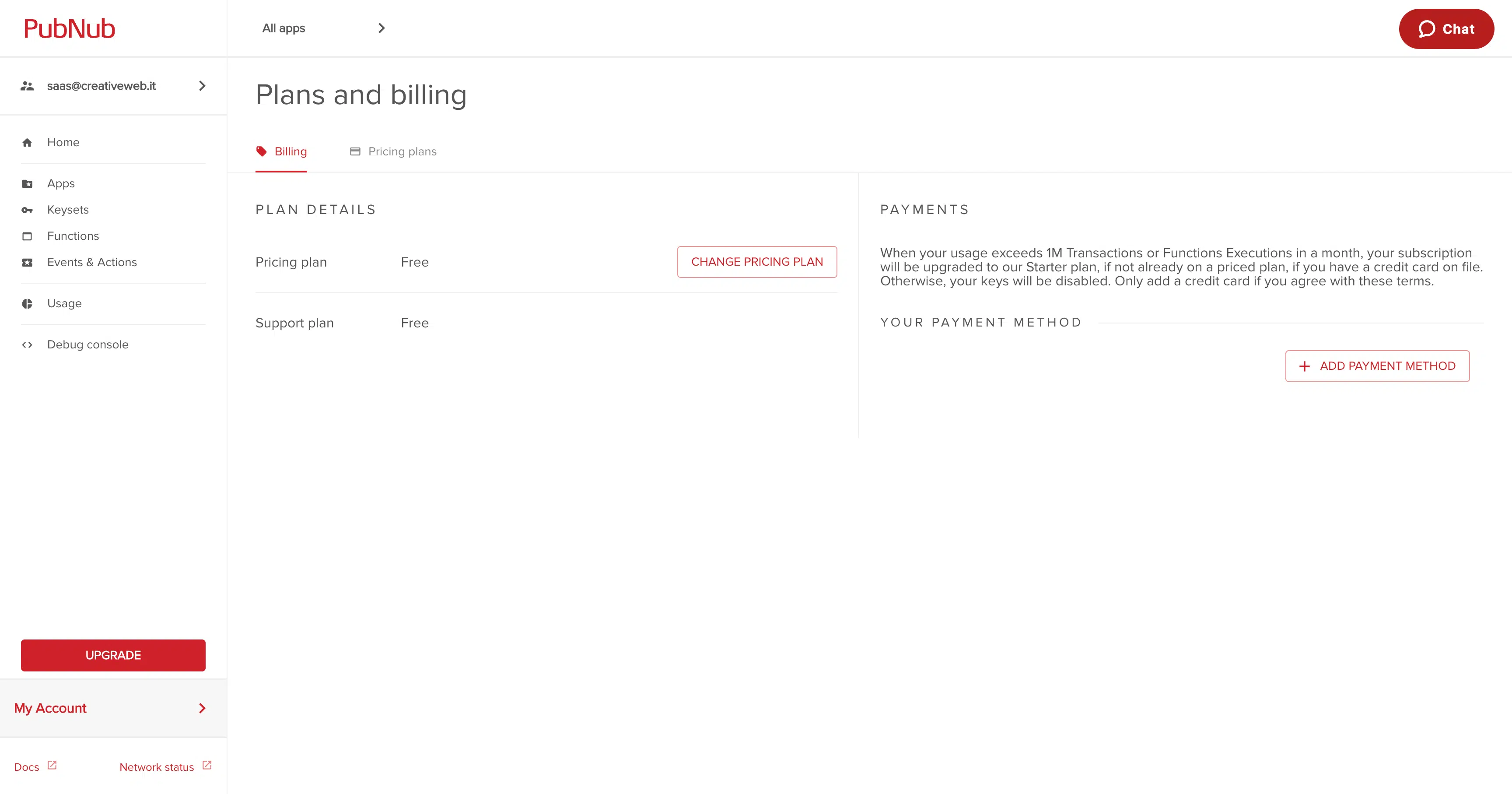Open the Docs link

pyautogui.click(x=35, y=766)
